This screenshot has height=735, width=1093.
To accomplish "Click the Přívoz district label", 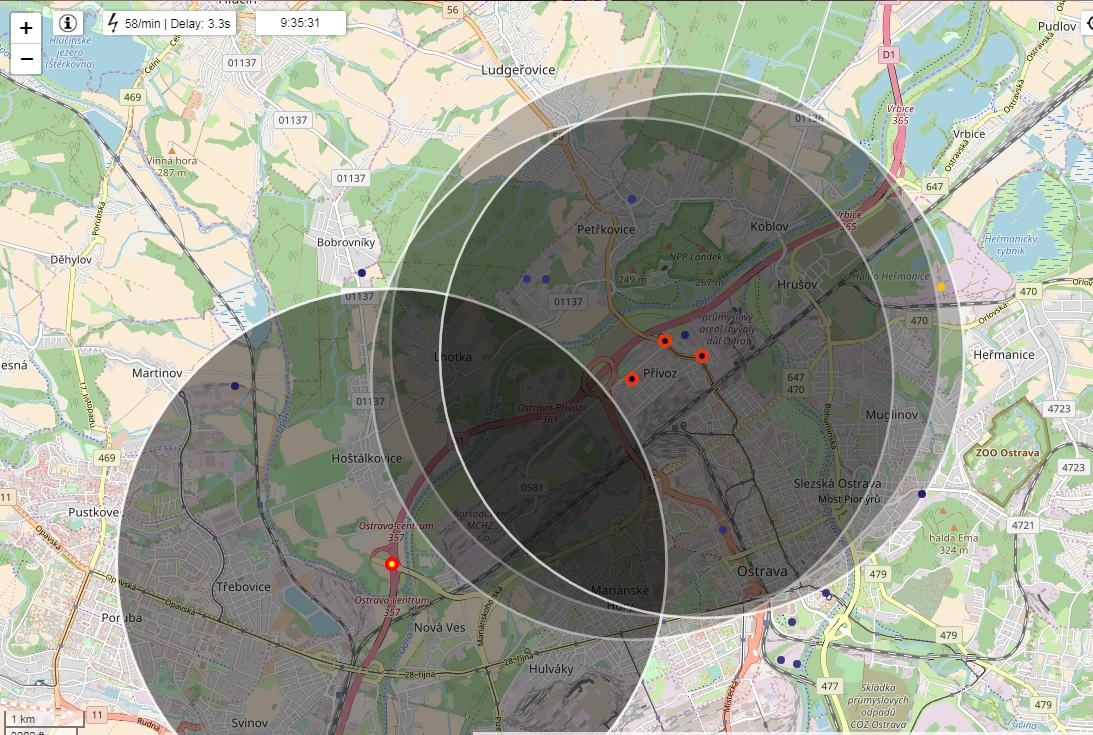I will pyautogui.click(x=660, y=373).
